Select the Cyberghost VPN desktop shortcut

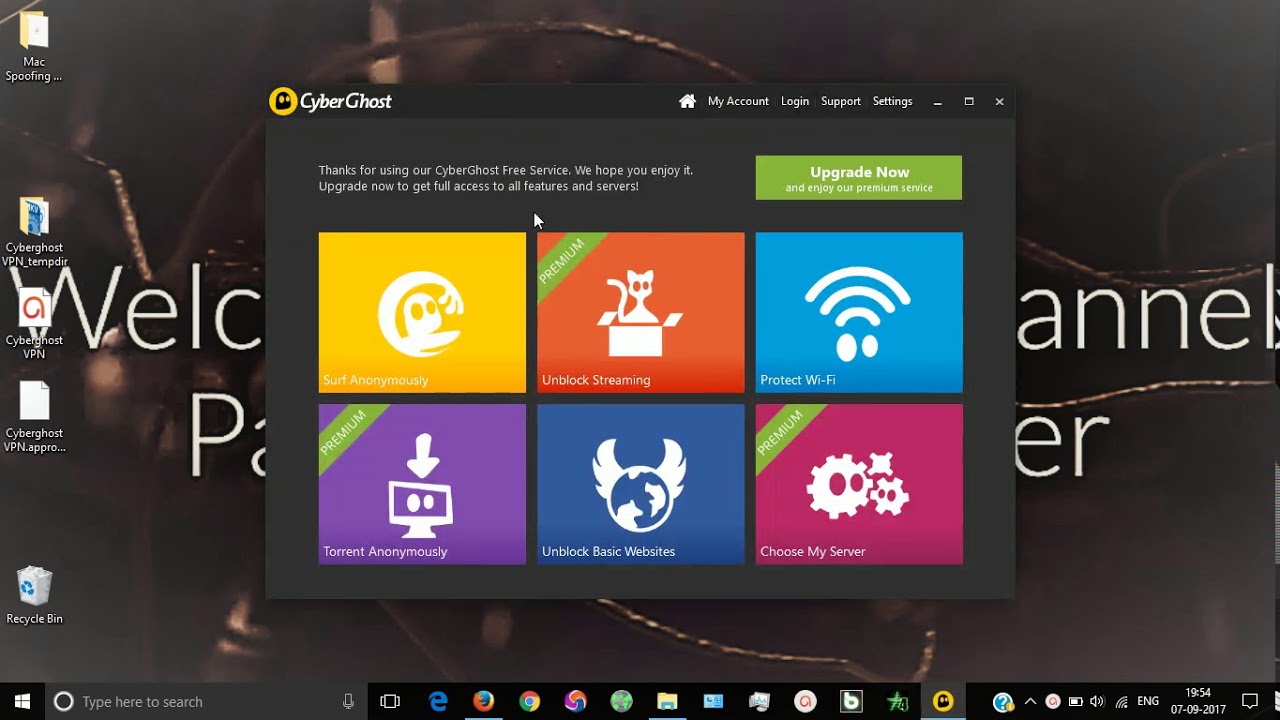[x=34, y=325]
